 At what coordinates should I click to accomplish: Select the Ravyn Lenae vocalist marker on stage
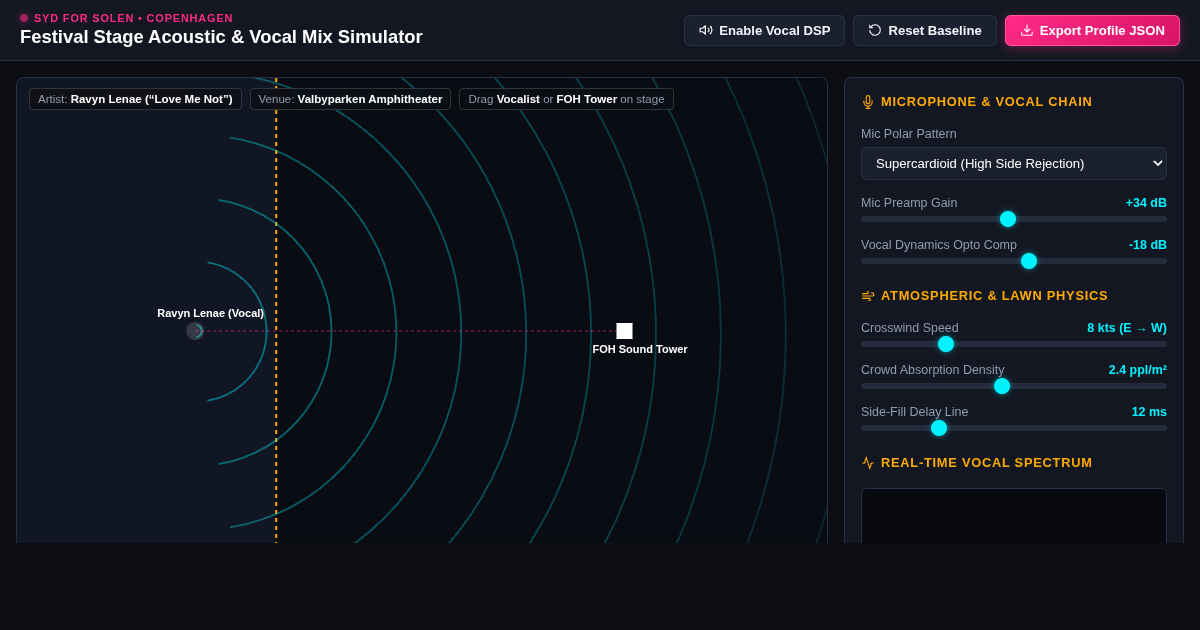pos(195,331)
